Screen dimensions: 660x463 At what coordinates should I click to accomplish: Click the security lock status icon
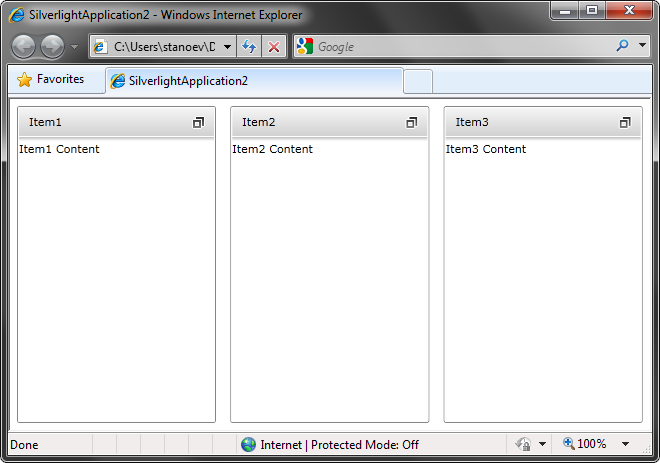coord(523,444)
